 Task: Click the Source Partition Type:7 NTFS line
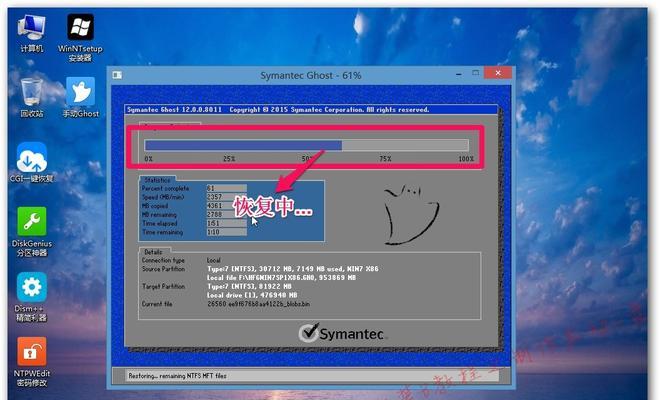(x=293, y=269)
